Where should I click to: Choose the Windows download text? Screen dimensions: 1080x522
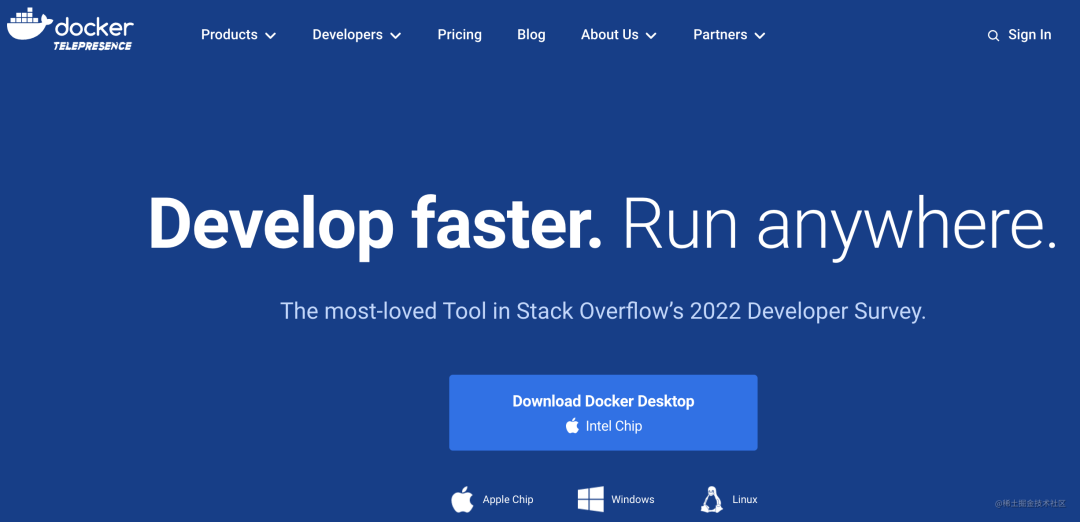click(633, 499)
